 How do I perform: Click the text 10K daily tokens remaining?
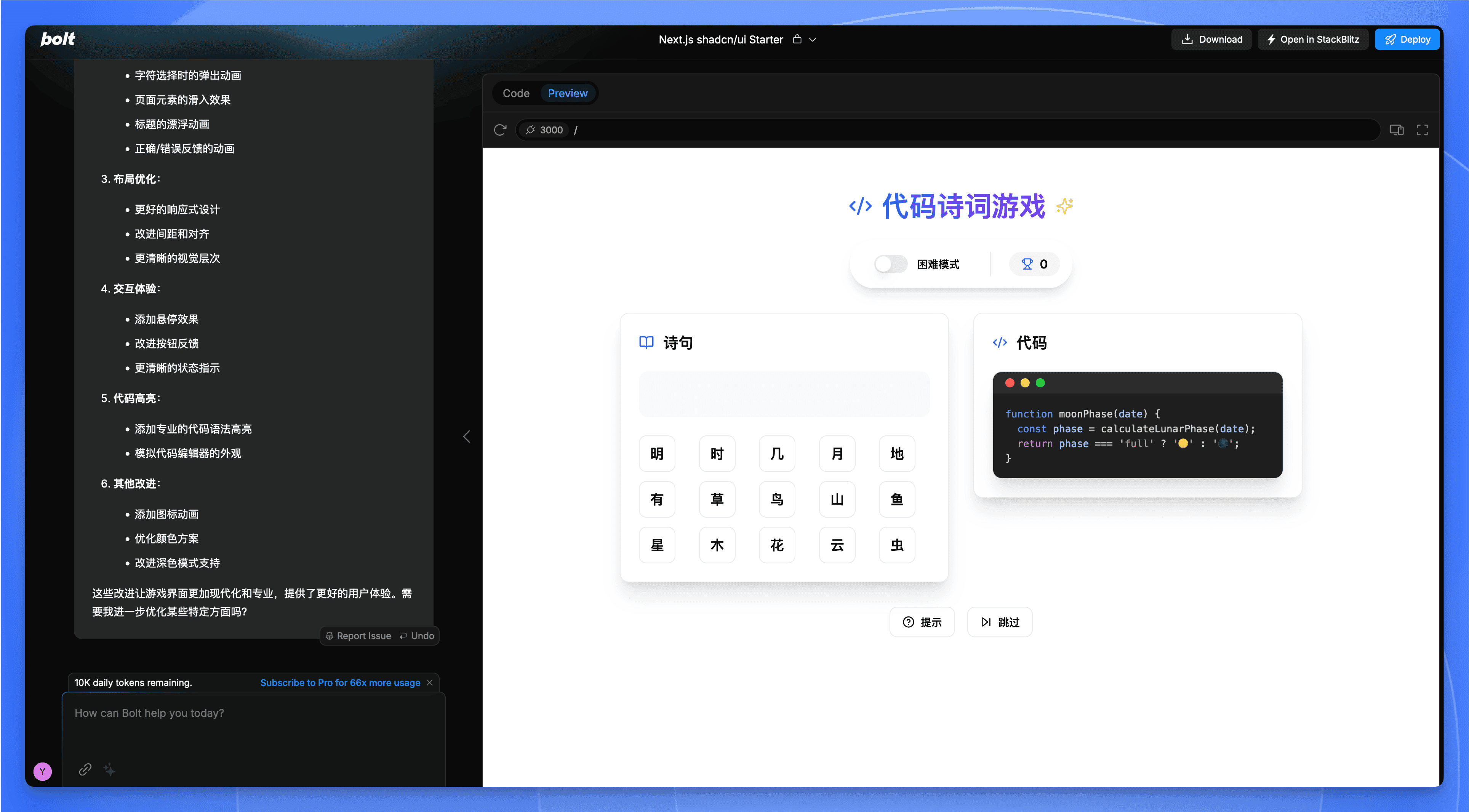pos(133,683)
